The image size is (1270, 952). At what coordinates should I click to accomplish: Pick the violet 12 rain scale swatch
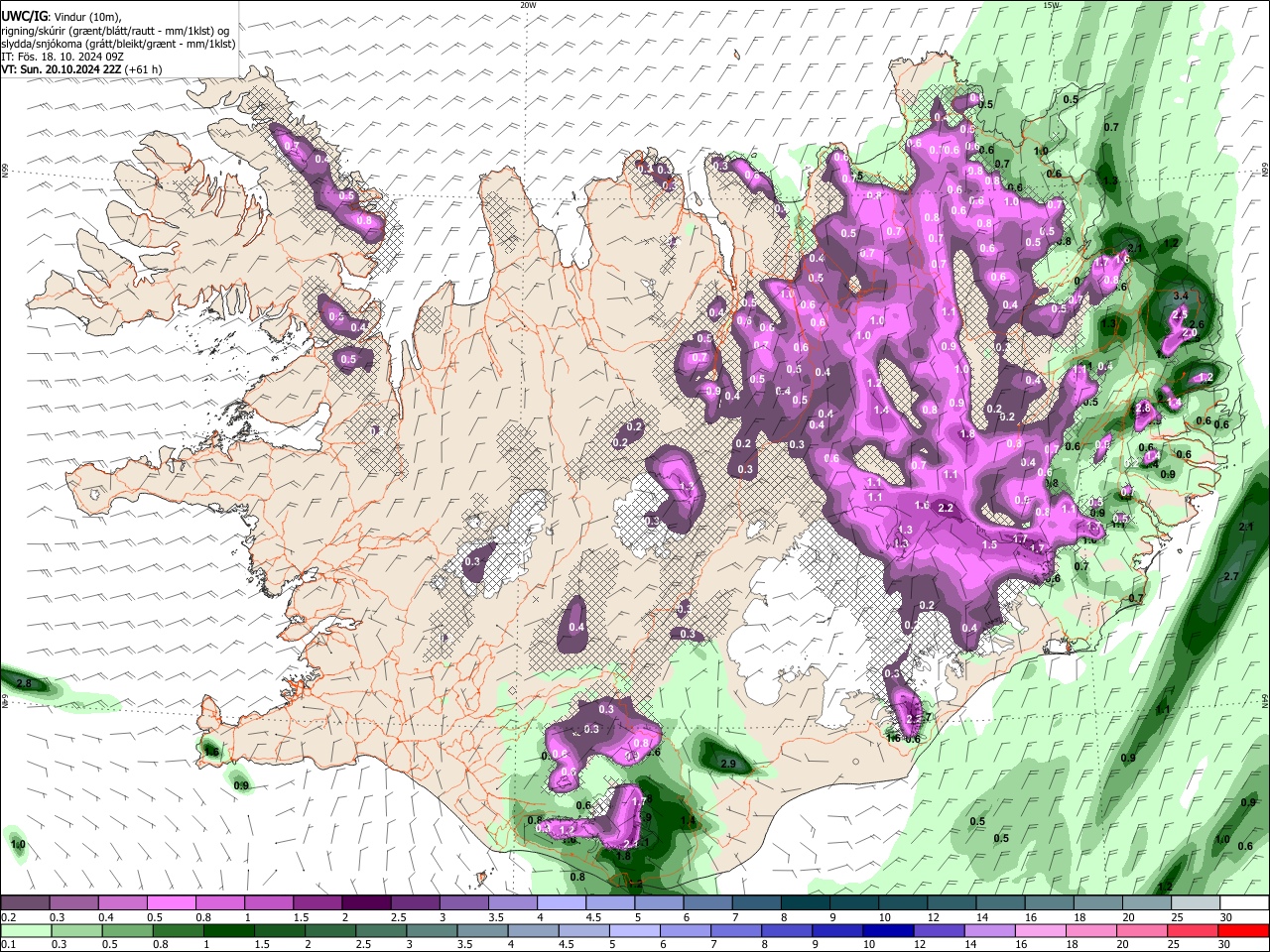click(x=939, y=930)
